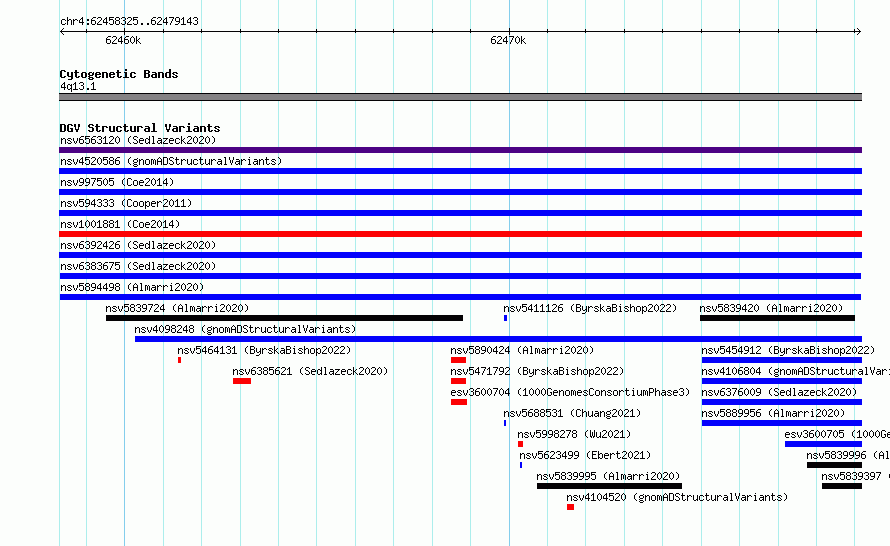Click the black nsv5839996 variant bar
This screenshot has height=546, width=890.
click(x=834, y=465)
